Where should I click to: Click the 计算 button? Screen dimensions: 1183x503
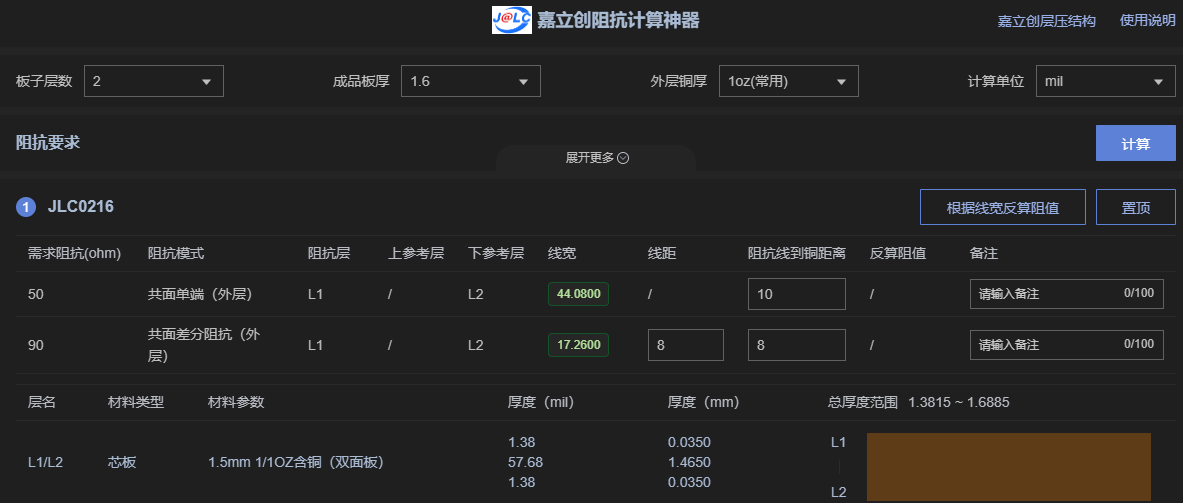pos(1135,143)
